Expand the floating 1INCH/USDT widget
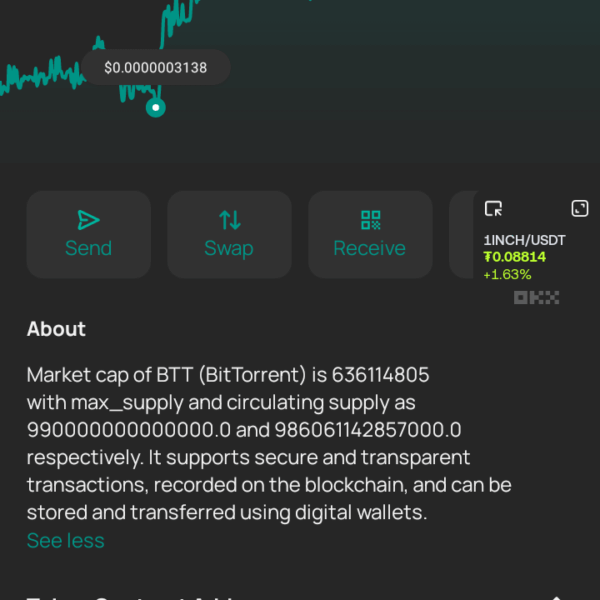Viewport: 600px width, 600px height. coord(579,208)
